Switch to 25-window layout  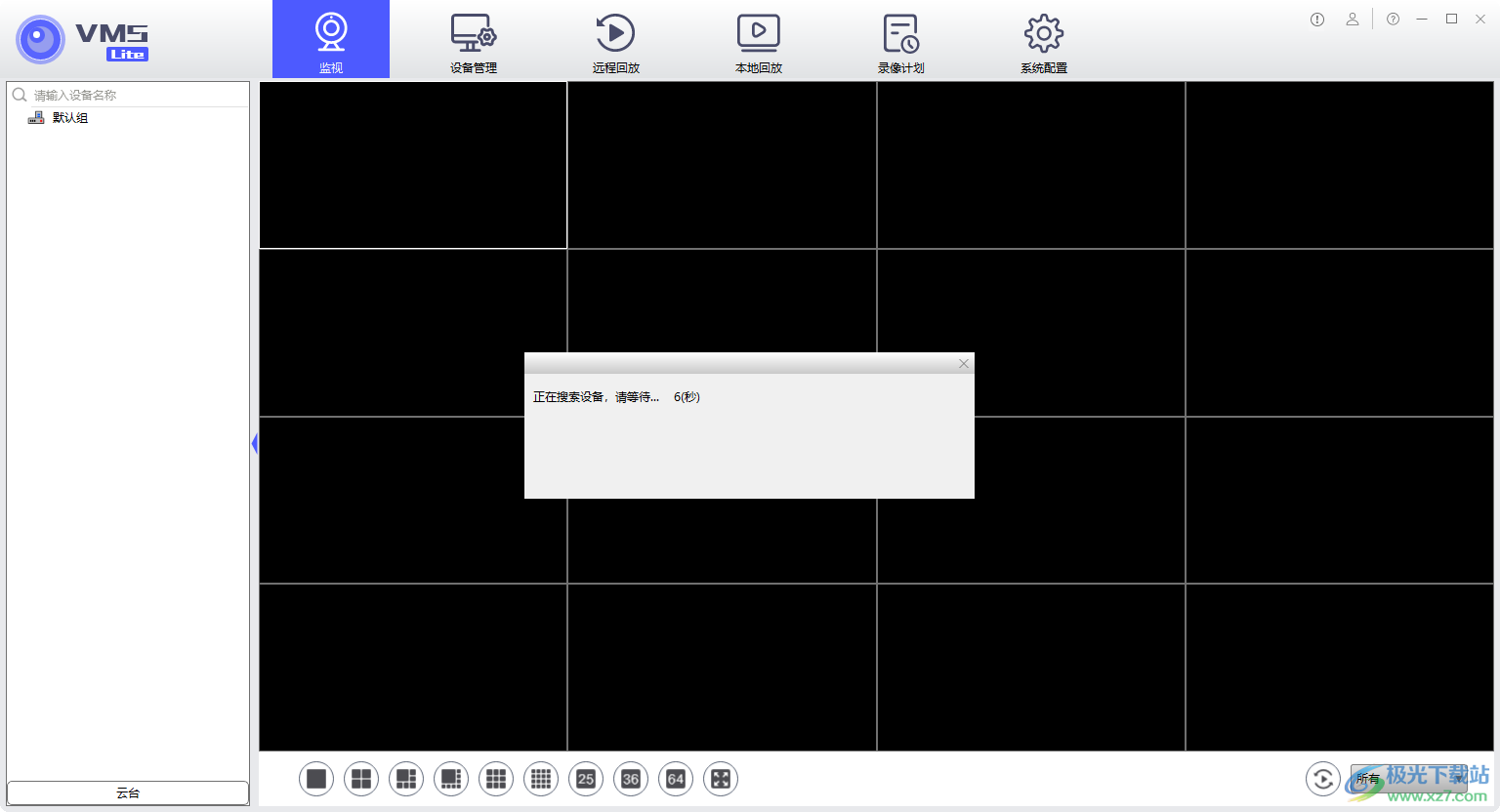[586, 779]
